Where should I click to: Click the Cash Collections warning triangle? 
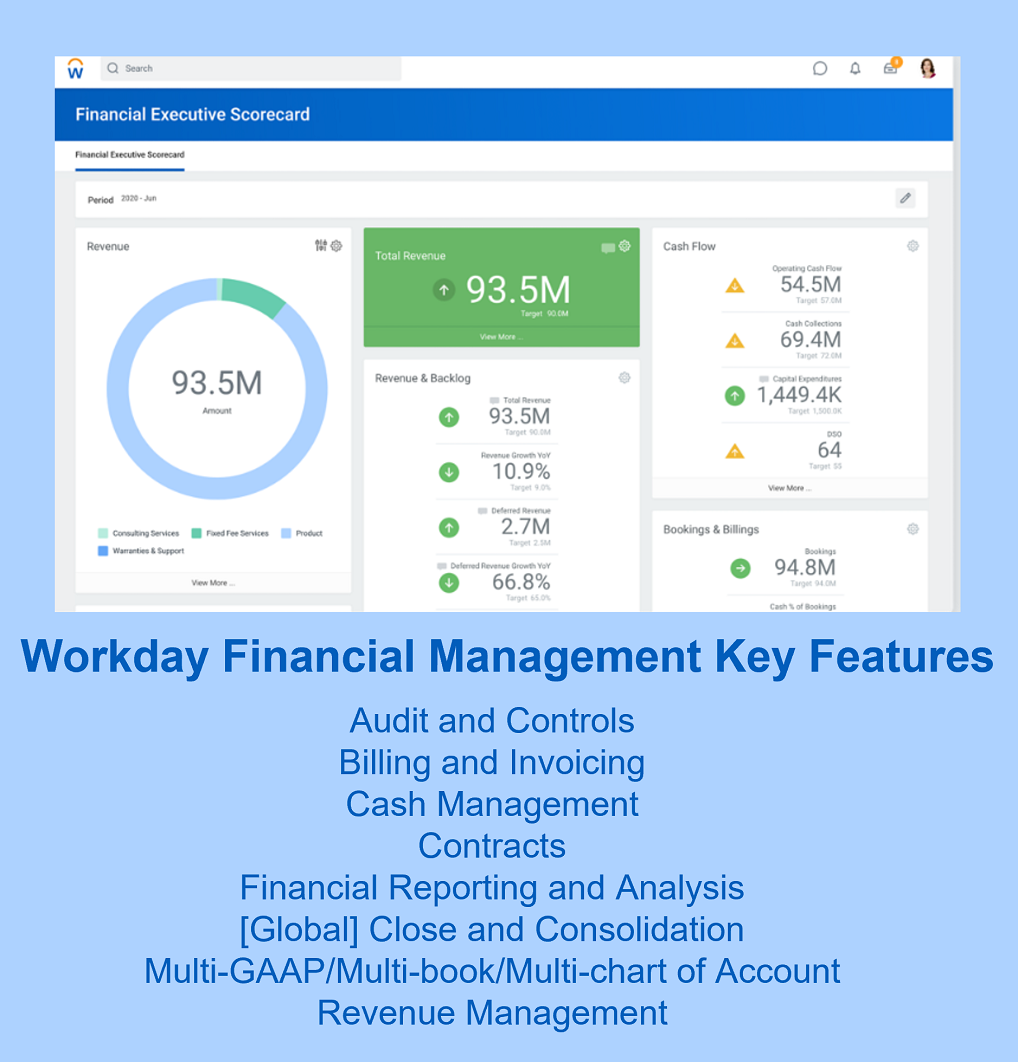pos(735,341)
